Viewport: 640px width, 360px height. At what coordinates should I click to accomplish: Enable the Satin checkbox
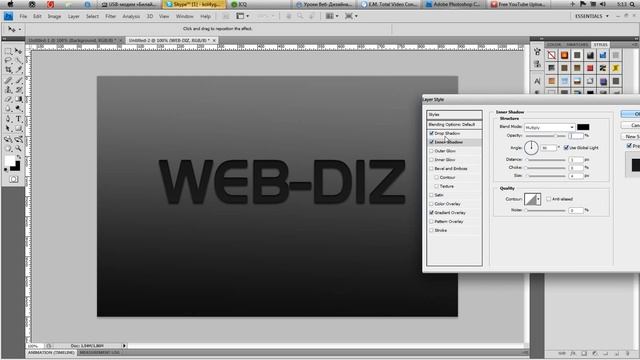(431, 195)
